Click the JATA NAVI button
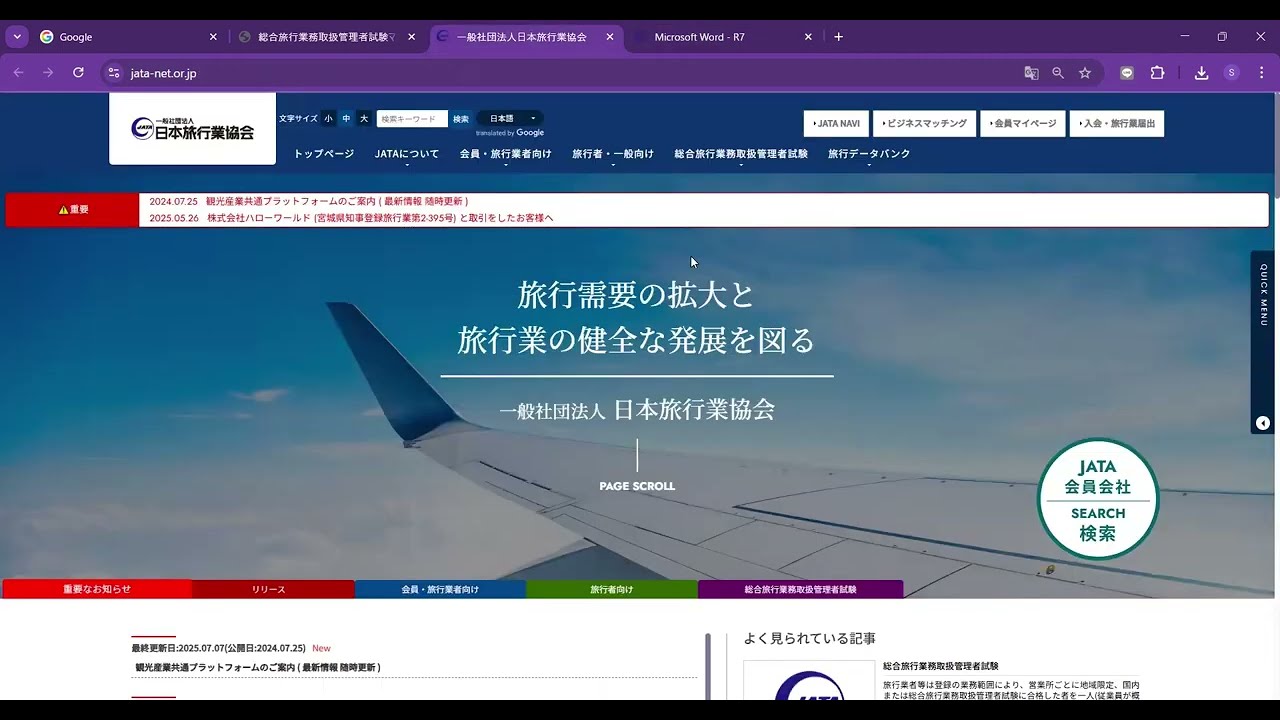This screenshot has width=1280, height=720. (x=836, y=124)
